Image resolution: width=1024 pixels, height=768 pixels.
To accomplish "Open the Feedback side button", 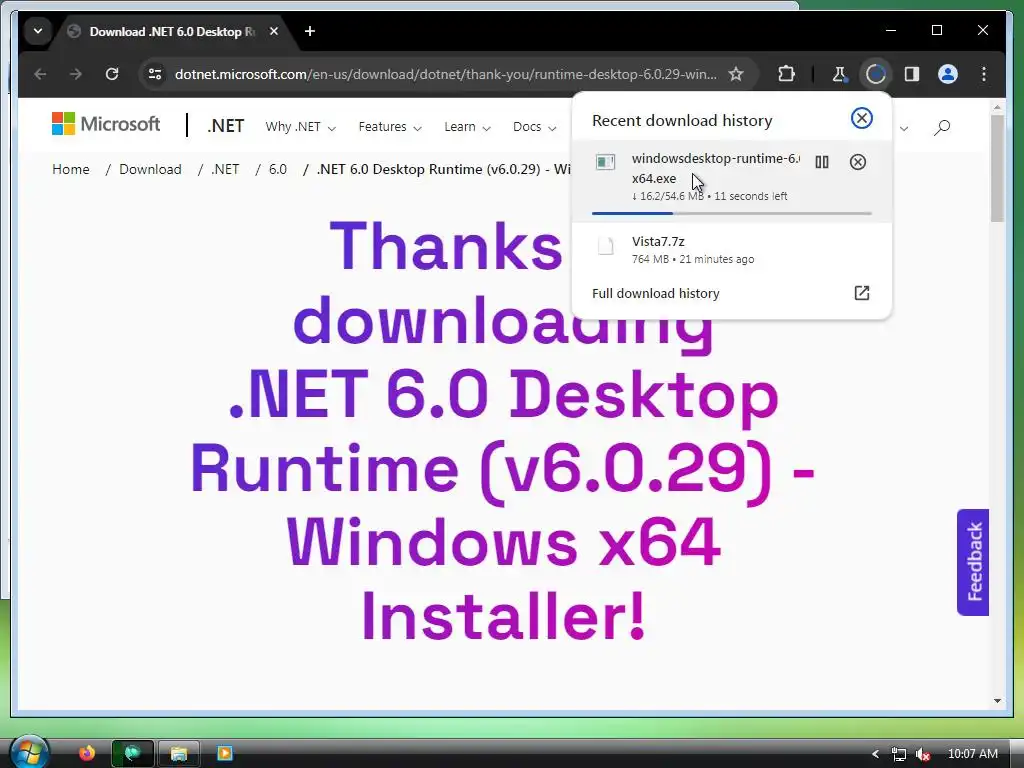I will [973, 562].
